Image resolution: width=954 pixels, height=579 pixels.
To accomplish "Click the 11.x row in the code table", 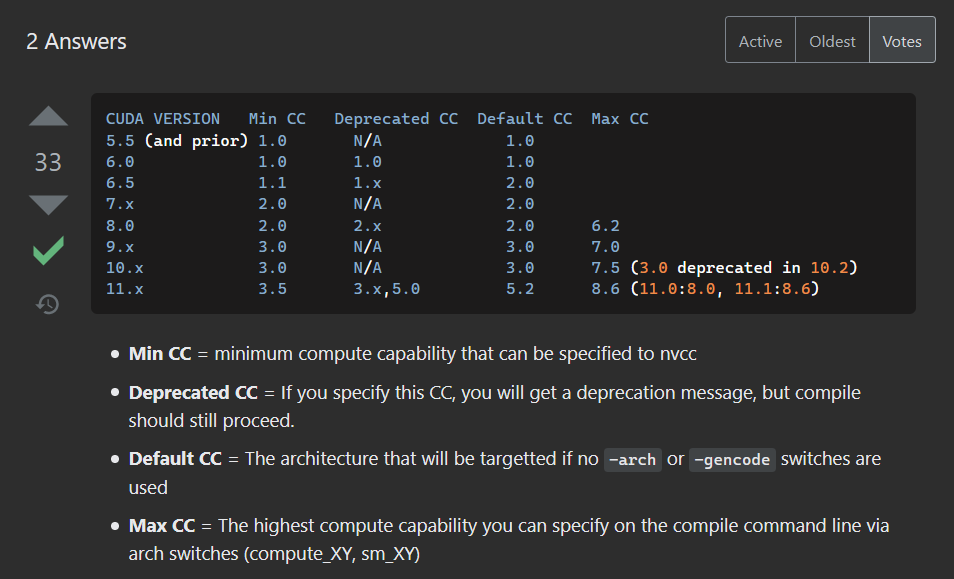I will [125, 289].
